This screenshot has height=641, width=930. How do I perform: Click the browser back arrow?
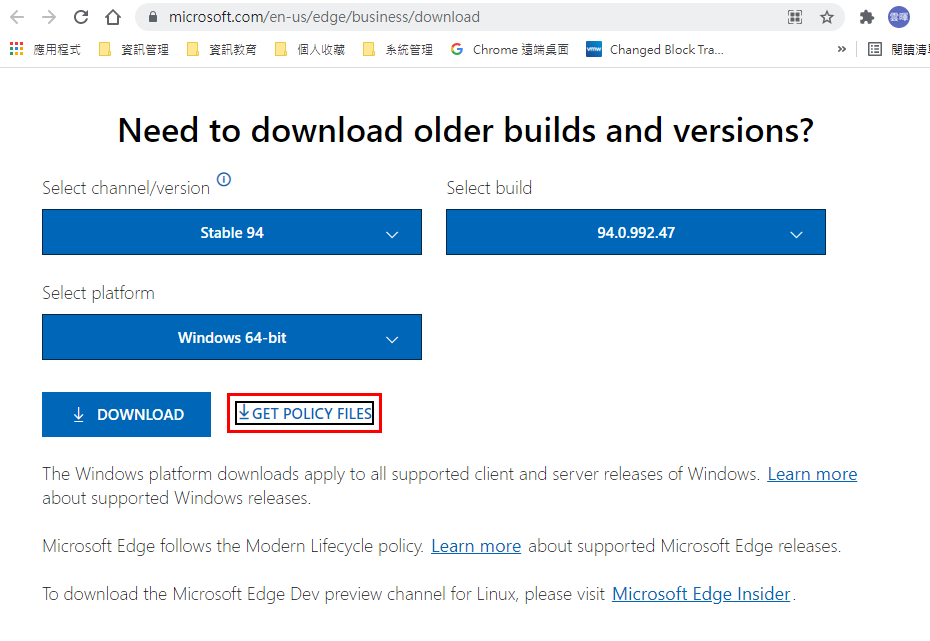(x=17, y=17)
